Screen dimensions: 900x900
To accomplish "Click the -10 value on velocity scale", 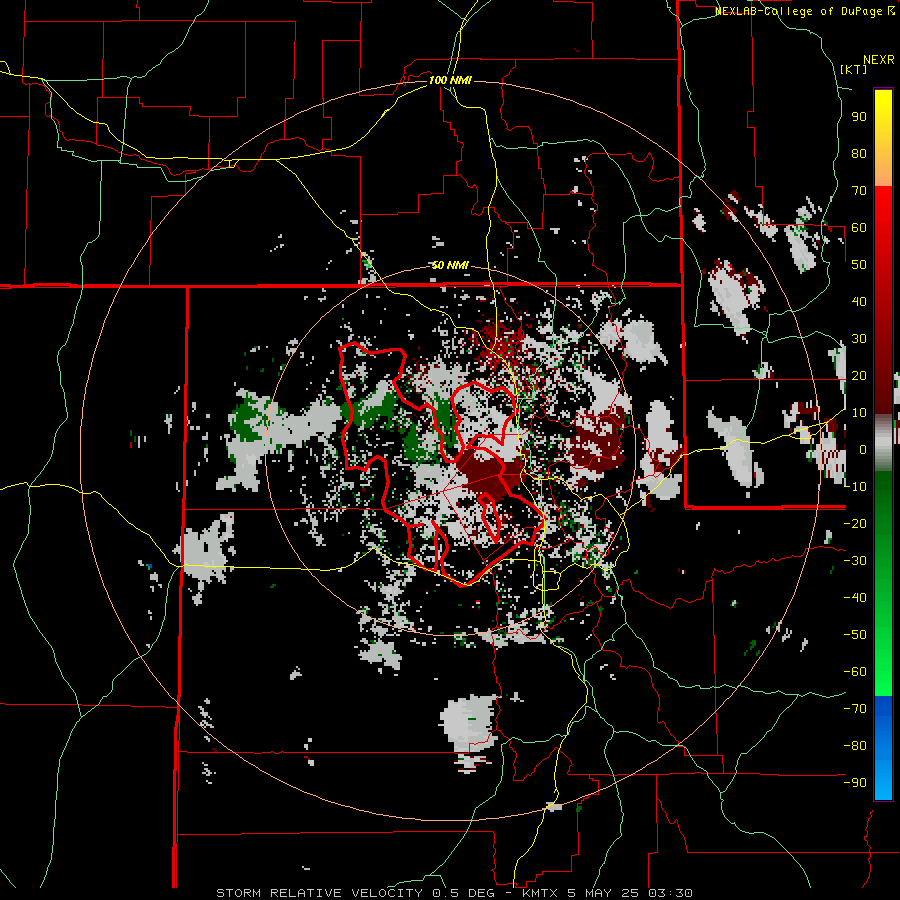I will pos(855,487).
